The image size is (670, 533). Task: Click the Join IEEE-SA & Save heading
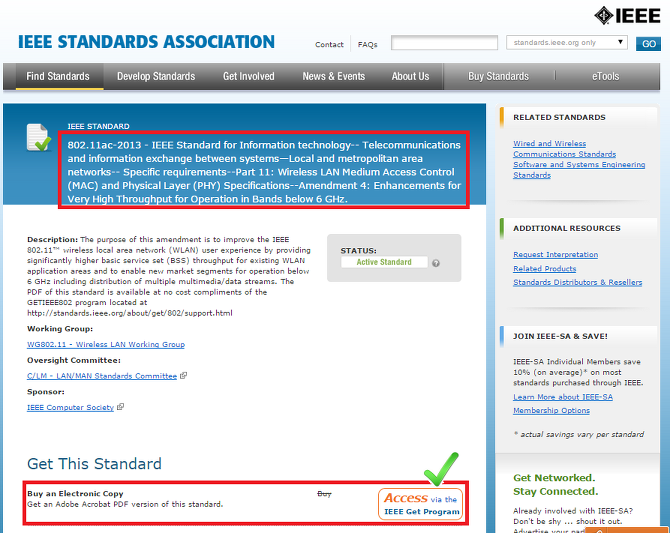point(560,336)
